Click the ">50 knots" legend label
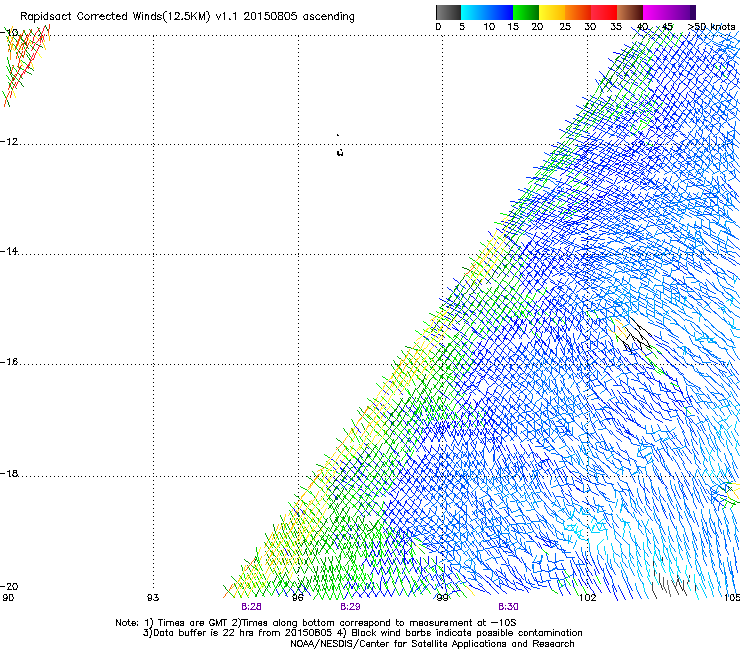The height and width of the screenshot is (650, 740). tap(711, 27)
